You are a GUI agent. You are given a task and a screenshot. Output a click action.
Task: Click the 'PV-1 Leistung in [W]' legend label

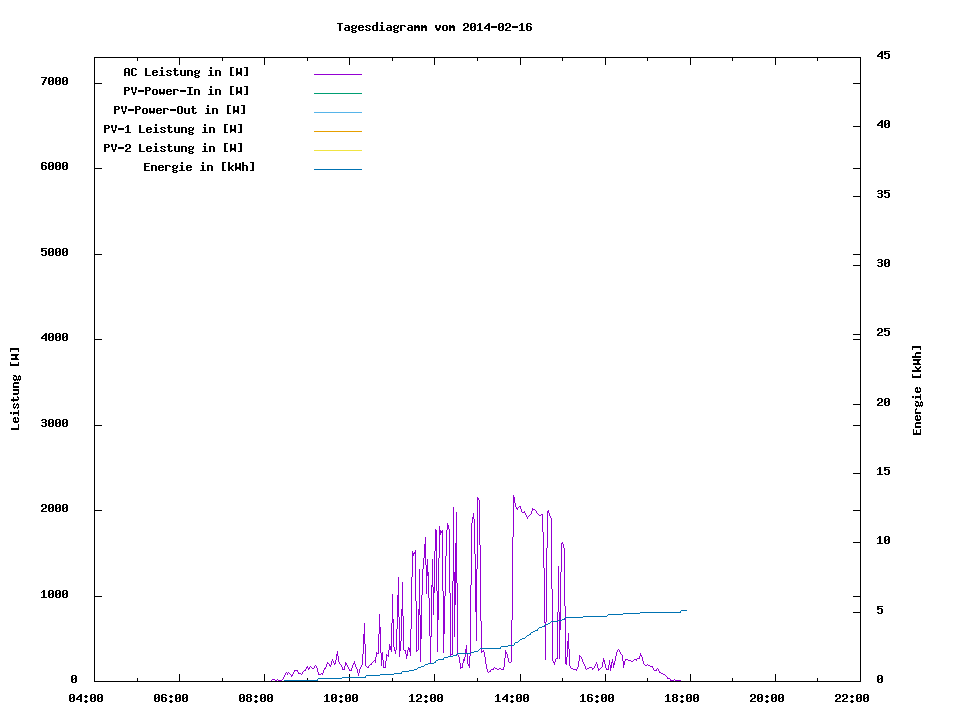click(x=173, y=129)
